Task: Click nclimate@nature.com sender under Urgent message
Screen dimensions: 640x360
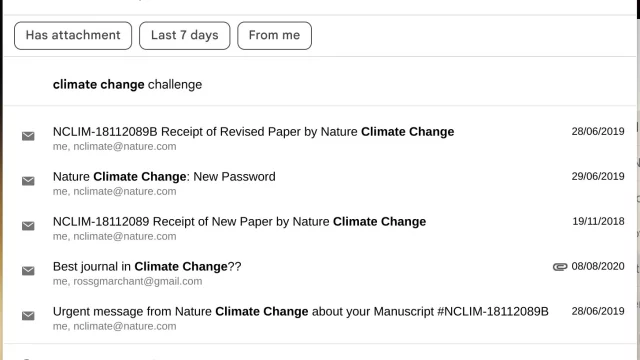Action: click(125, 326)
